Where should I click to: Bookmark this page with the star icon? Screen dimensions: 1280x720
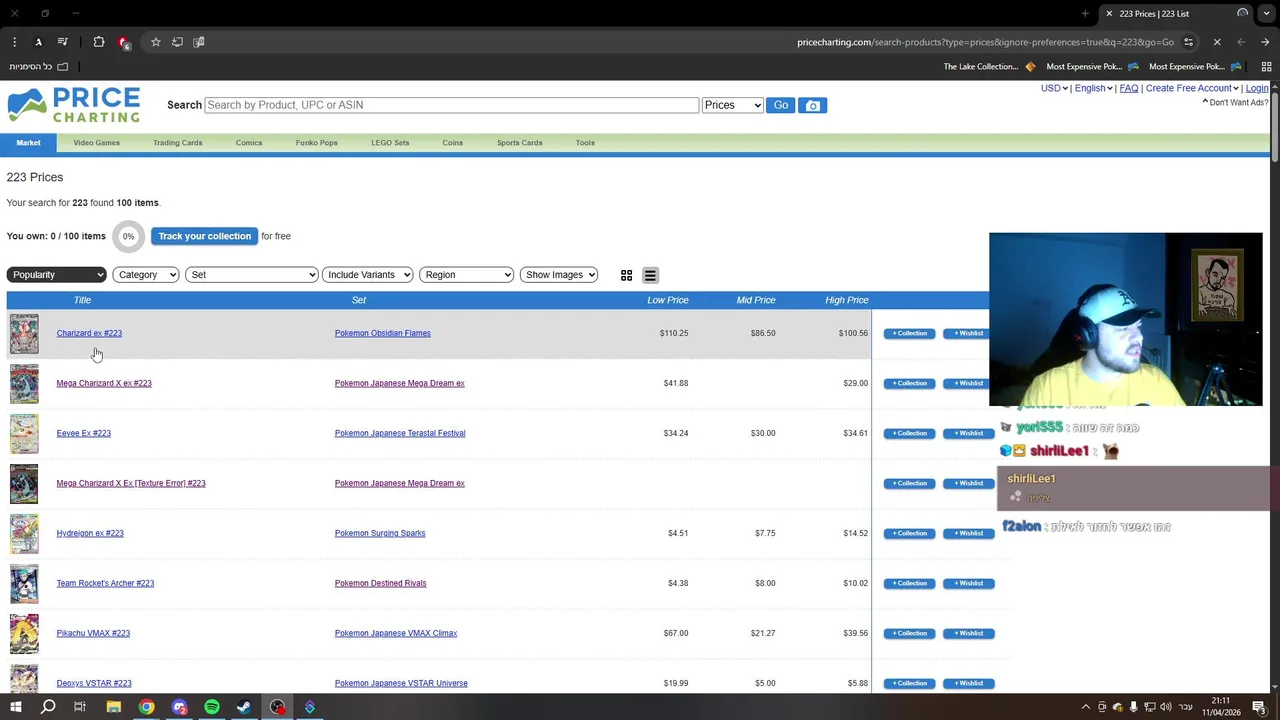155,42
